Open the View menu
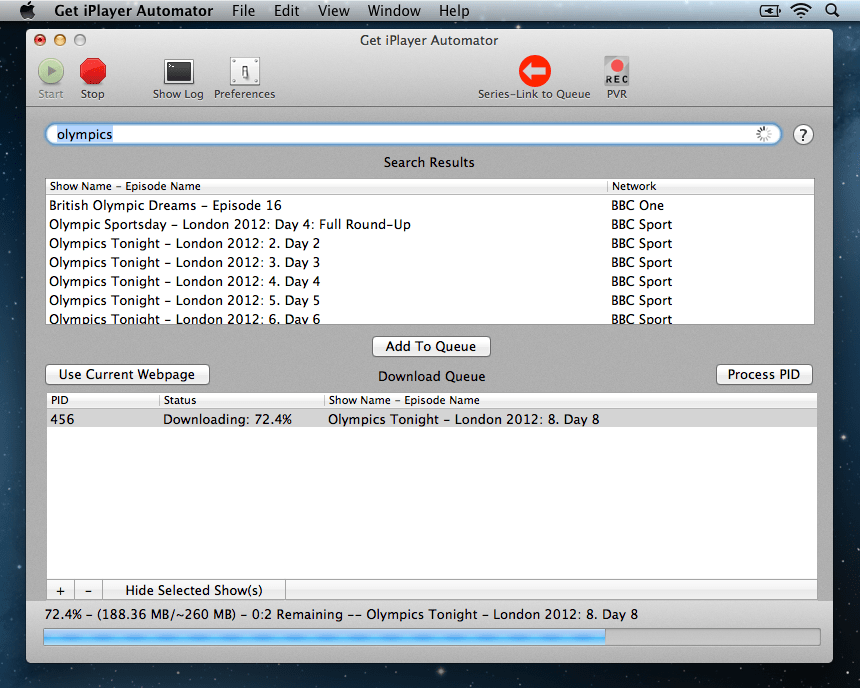 (x=333, y=10)
